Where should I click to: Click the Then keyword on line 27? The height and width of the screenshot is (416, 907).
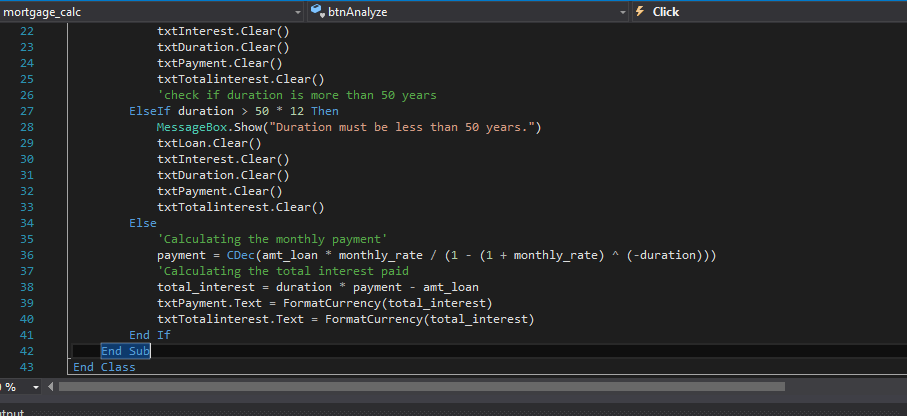(325, 111)
